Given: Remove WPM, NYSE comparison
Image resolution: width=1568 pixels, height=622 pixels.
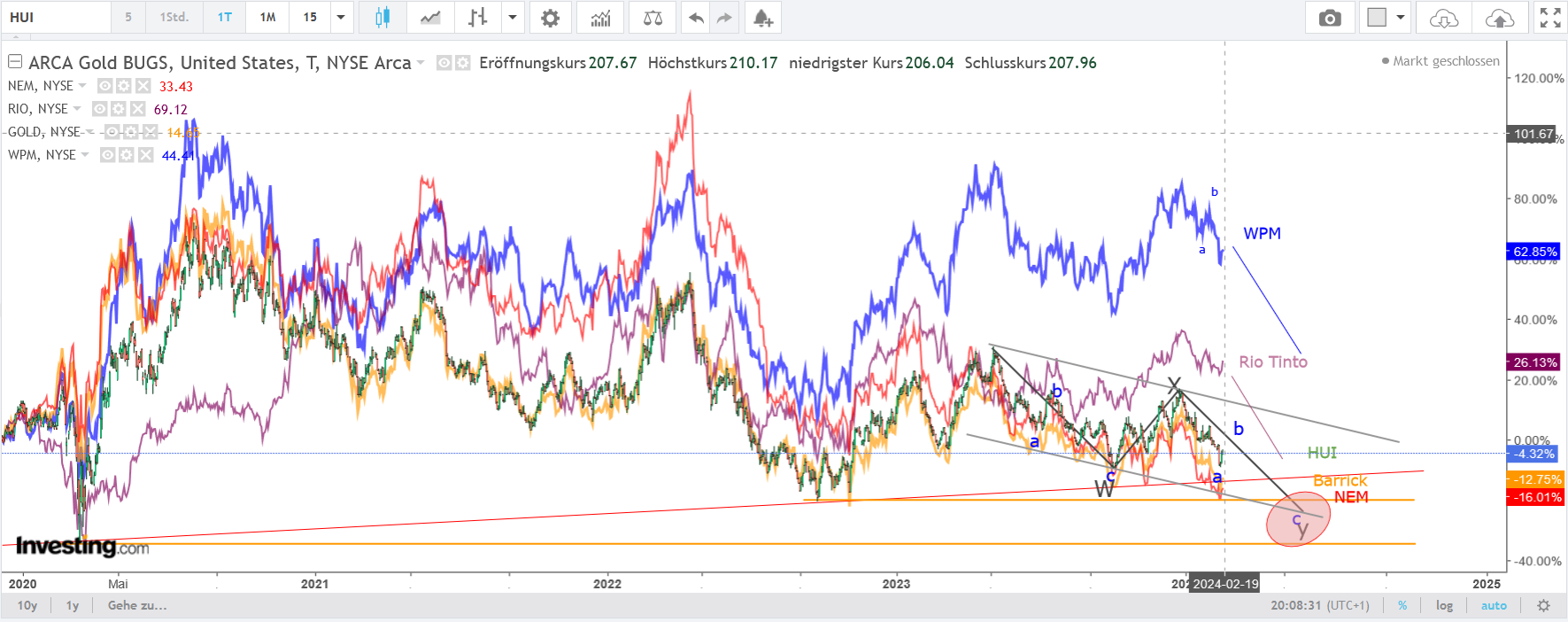Looking at the screenshot, I should [x=146, y=155].
